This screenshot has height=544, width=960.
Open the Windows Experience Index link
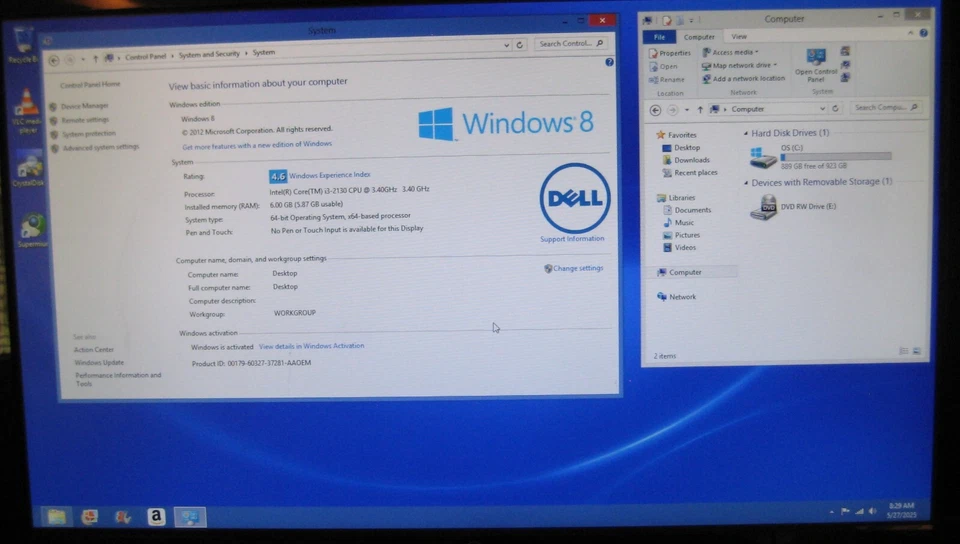[x=329, y=175]
